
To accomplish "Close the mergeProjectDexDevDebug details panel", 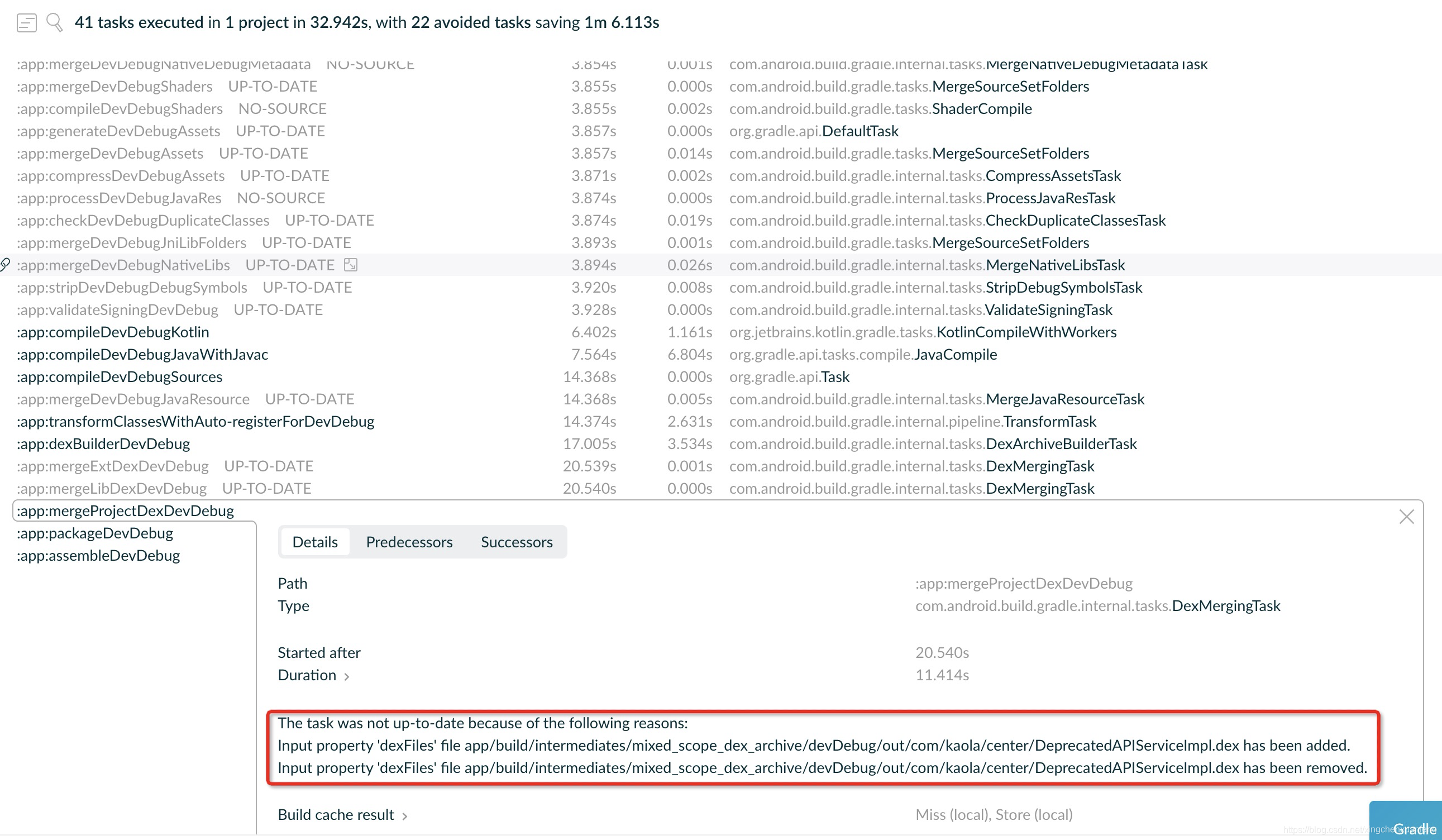I will (1406, 517).
